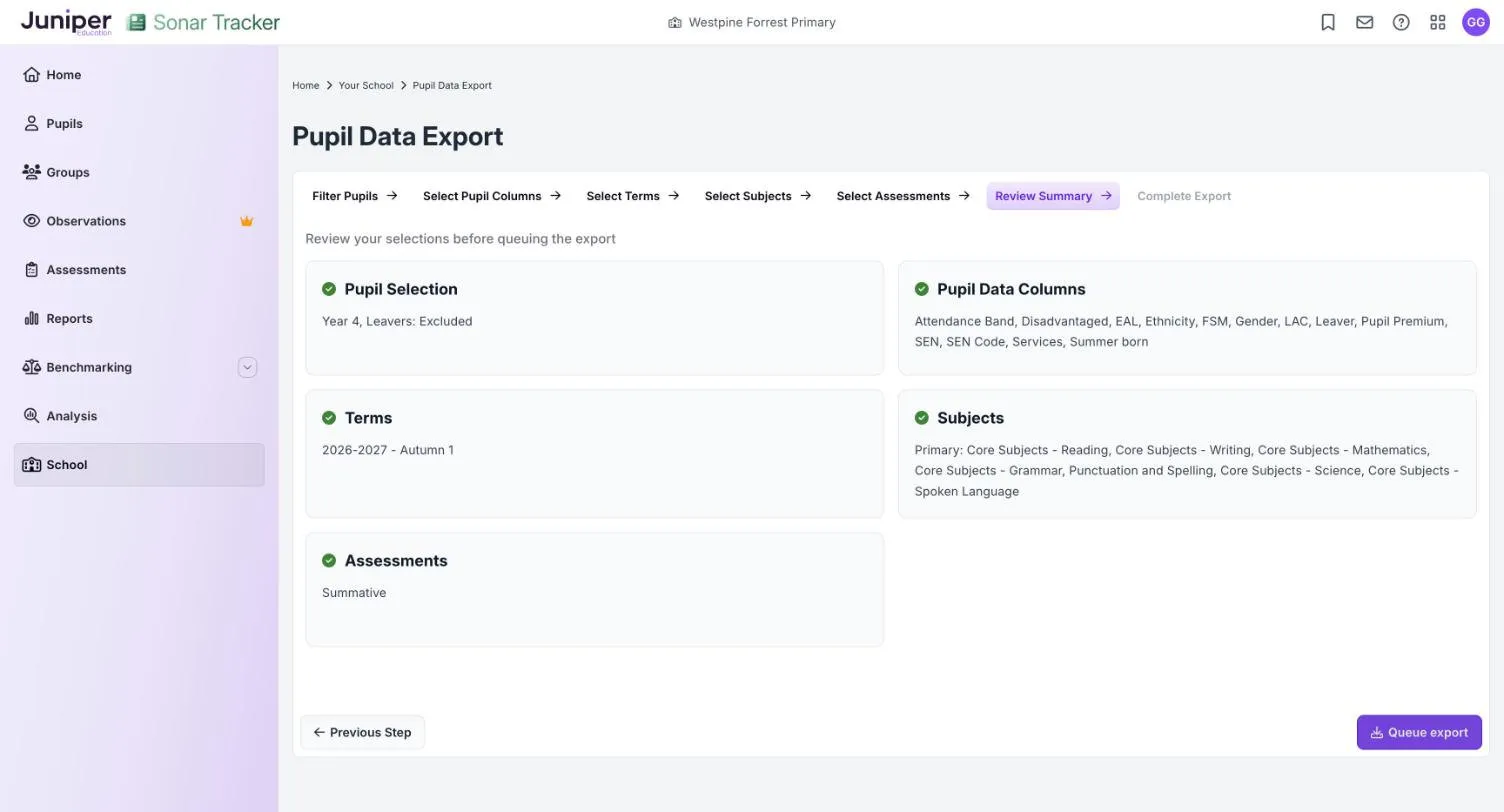Click the Queue export button
1504x812 pixels.
click(1419, 733)
